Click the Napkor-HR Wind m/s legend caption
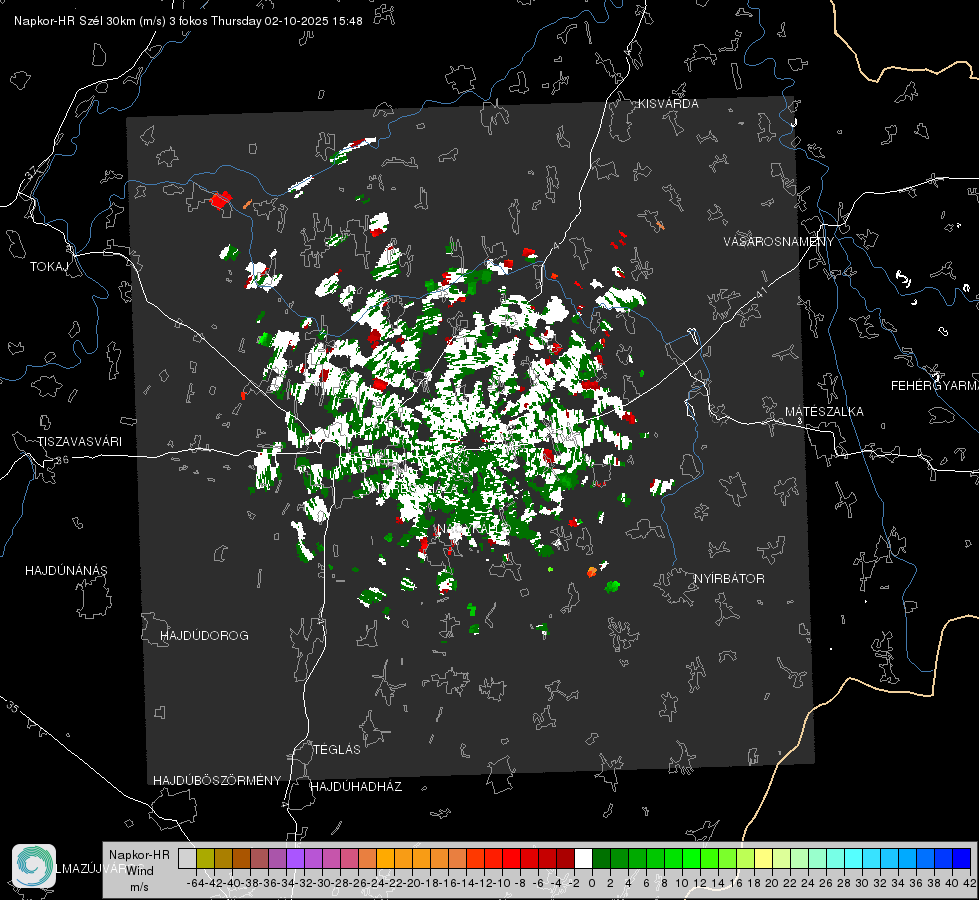The width and height of the screenshot is (979, 900). [139, 870]
